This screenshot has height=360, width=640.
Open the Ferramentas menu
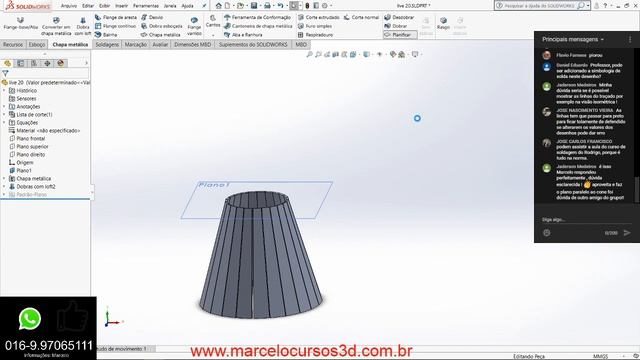coord(146,6)
